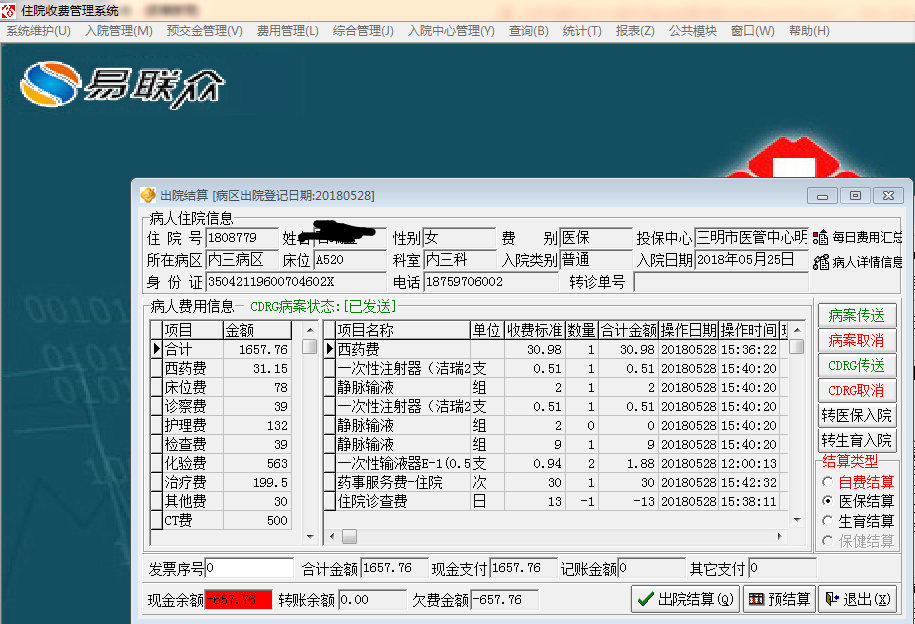Open the 窗口(W) menu
Image resolution: width=915 pixels, height=624 pixels.
(x=753, y=31)
